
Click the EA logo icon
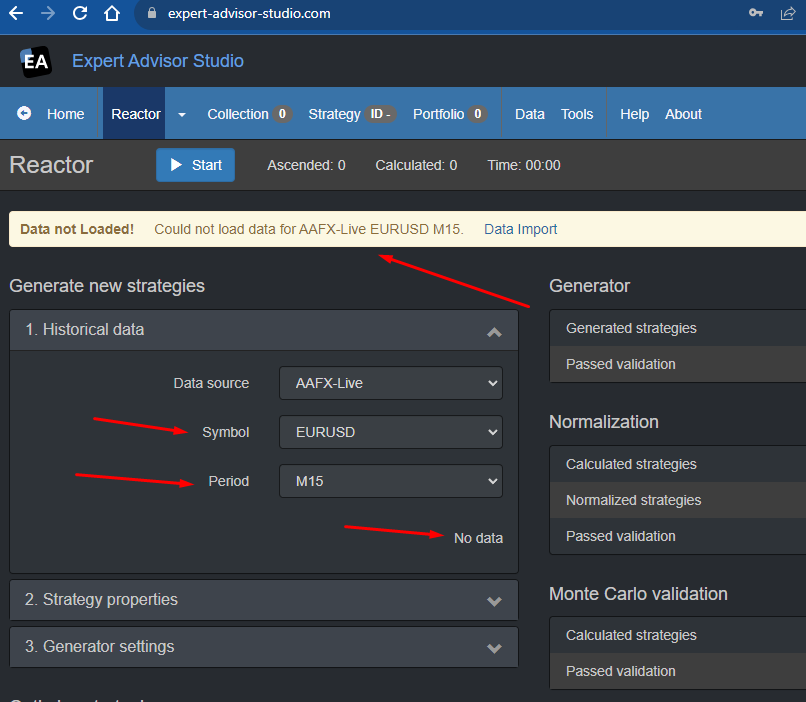pos(35,62)
